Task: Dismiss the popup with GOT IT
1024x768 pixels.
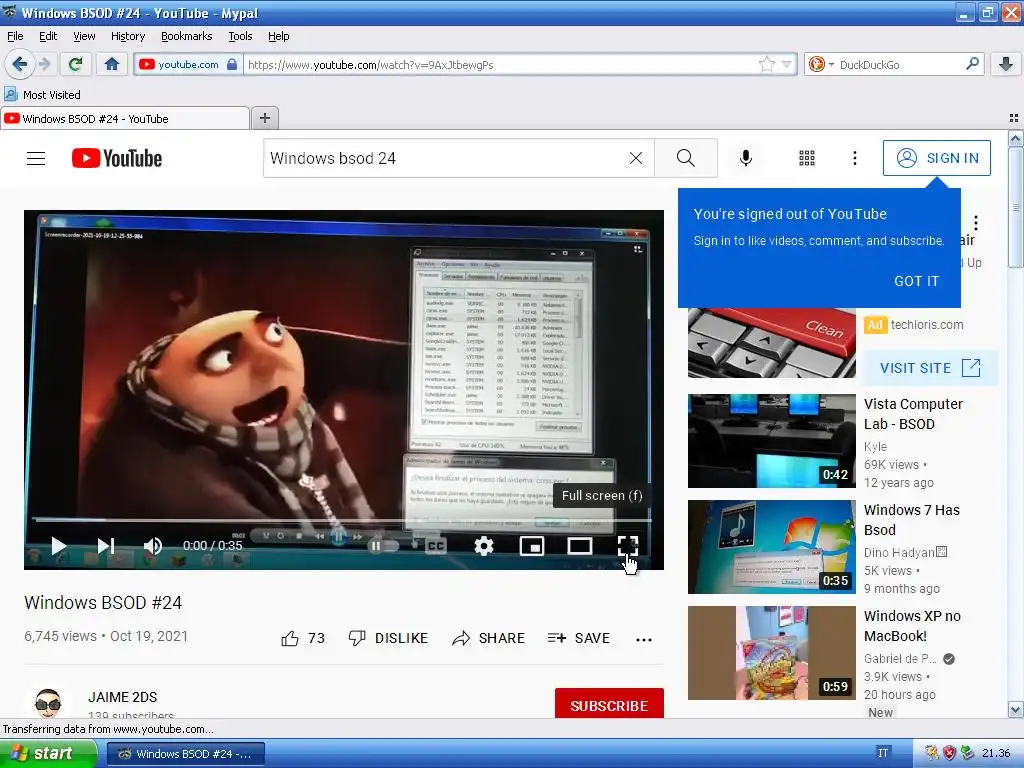Action: (916, 281)
